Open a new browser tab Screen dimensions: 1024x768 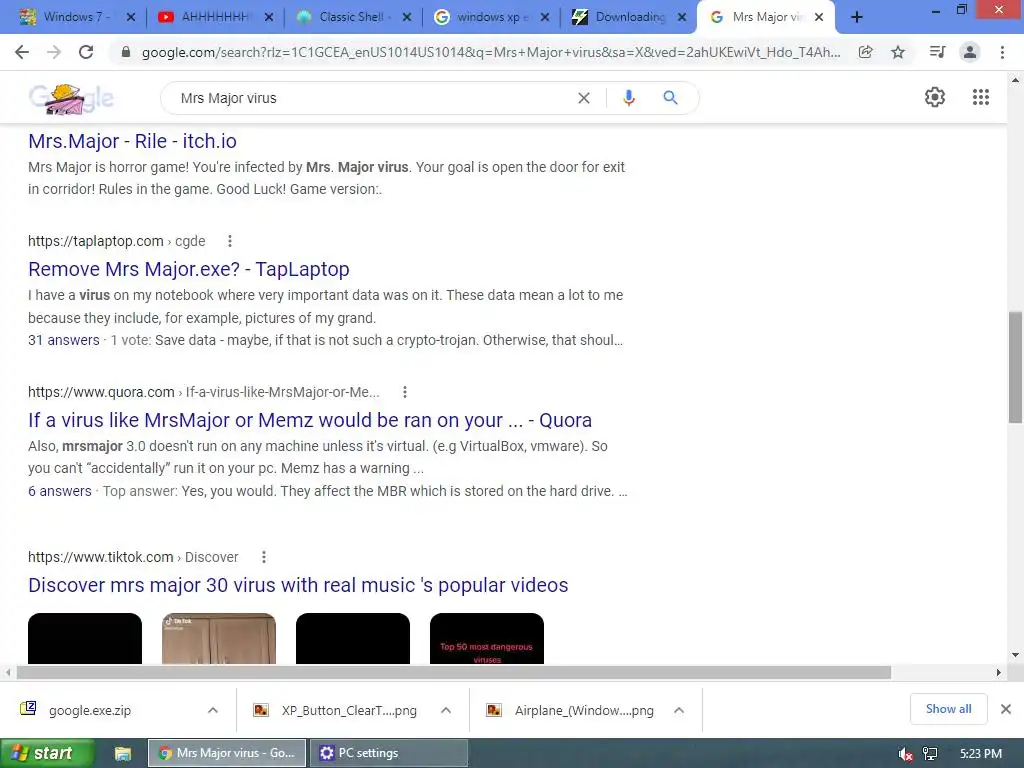coord(857,18)
